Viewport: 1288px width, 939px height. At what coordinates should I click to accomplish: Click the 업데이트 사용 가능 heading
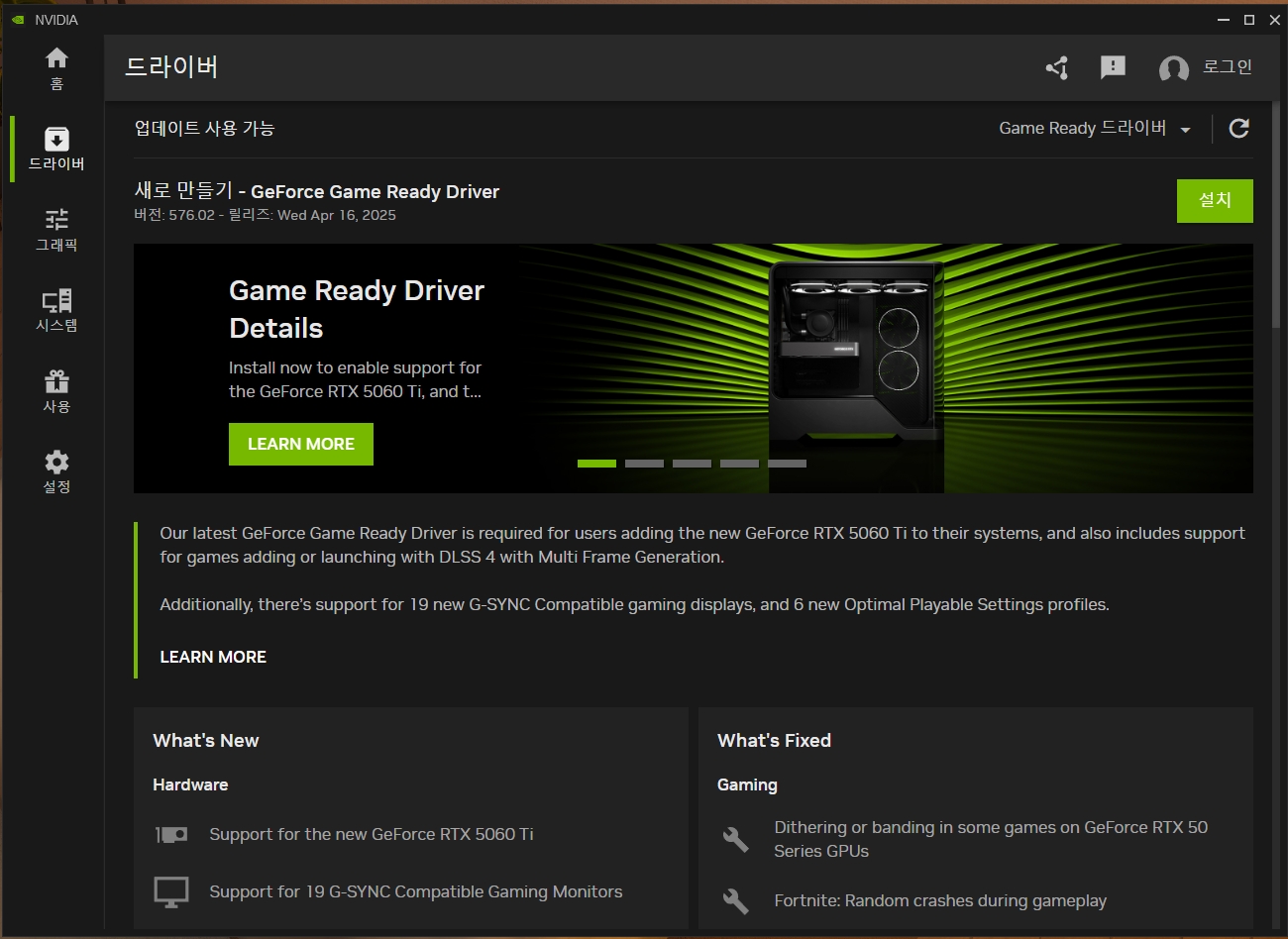[x=205, y=128]
